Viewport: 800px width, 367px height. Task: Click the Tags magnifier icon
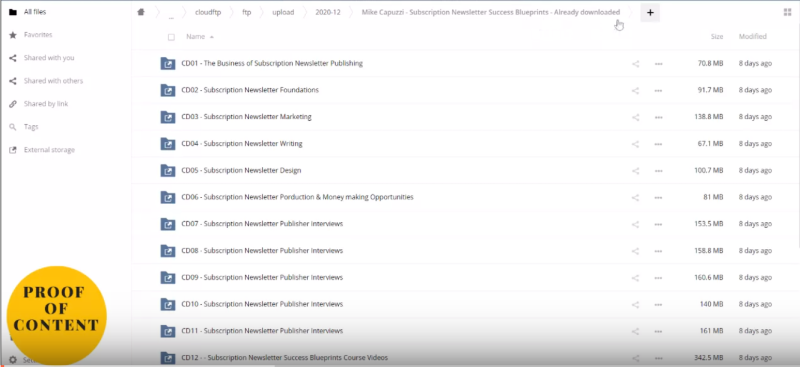point(13,127)
